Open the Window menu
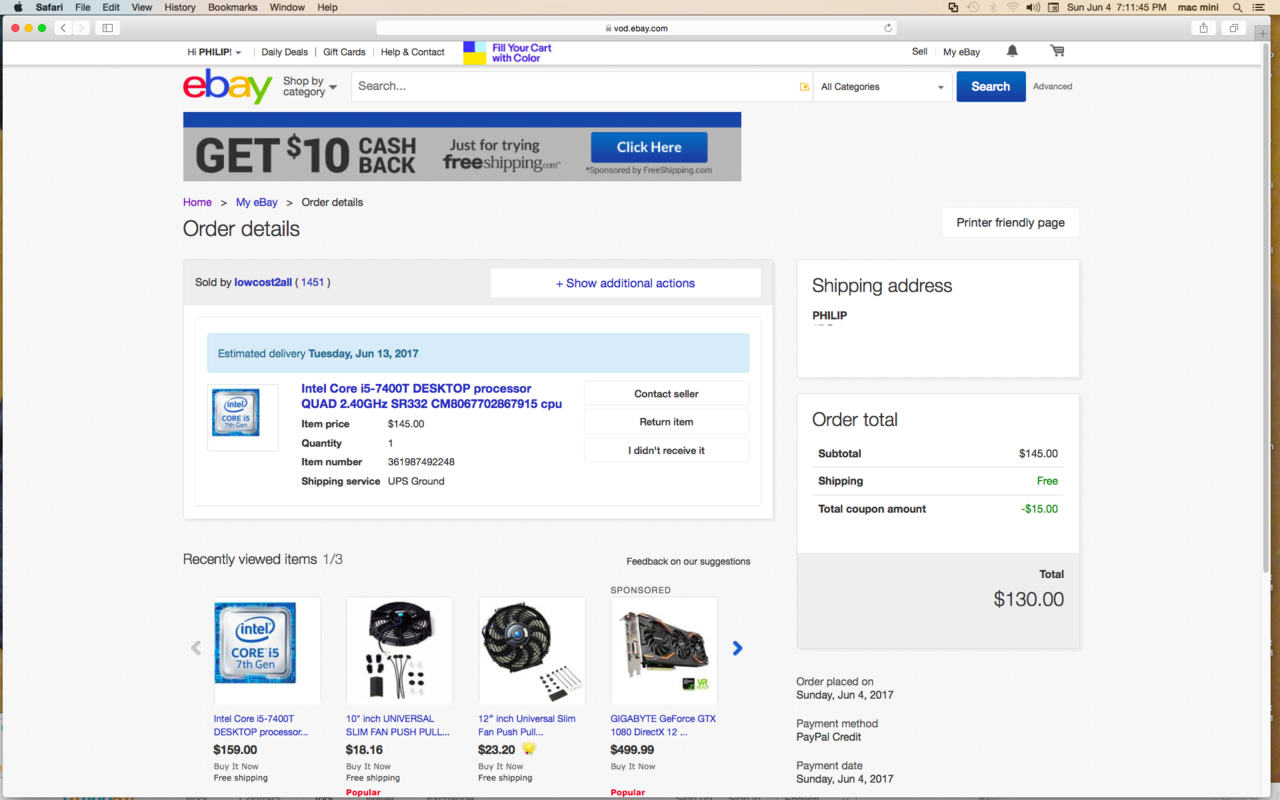This screenshot has width=1280, height=800. [x=287, y=7]
